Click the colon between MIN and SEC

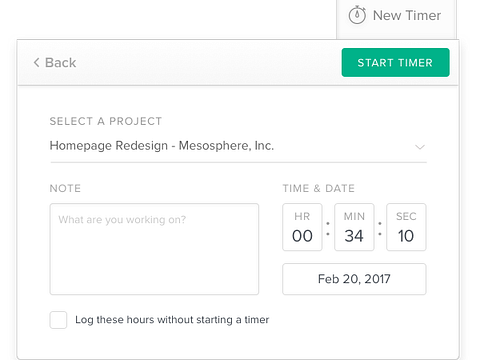pyautogui.click(x=380, y=229)
